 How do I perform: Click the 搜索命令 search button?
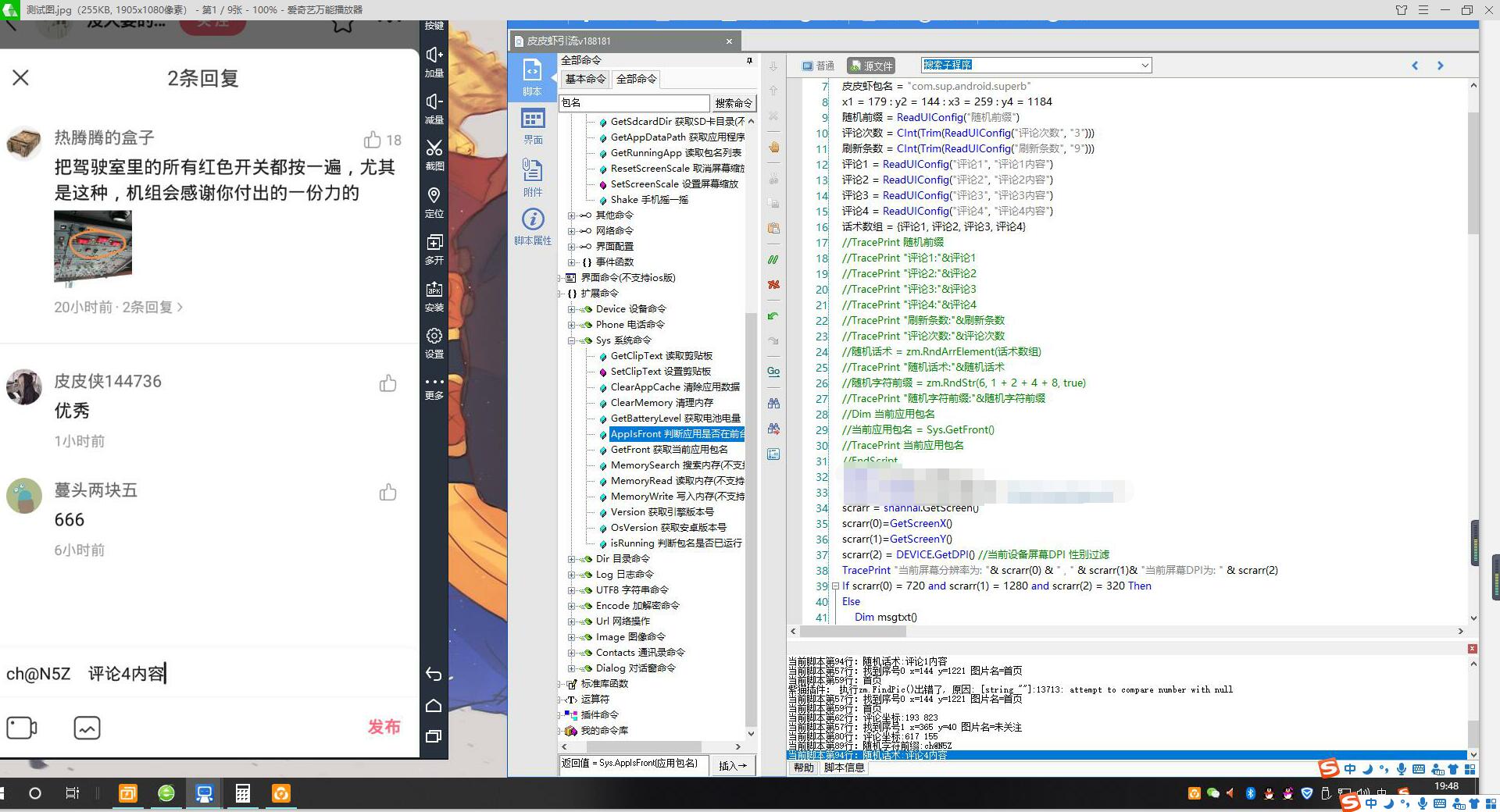pyautogui.click(x=733, y=103)
